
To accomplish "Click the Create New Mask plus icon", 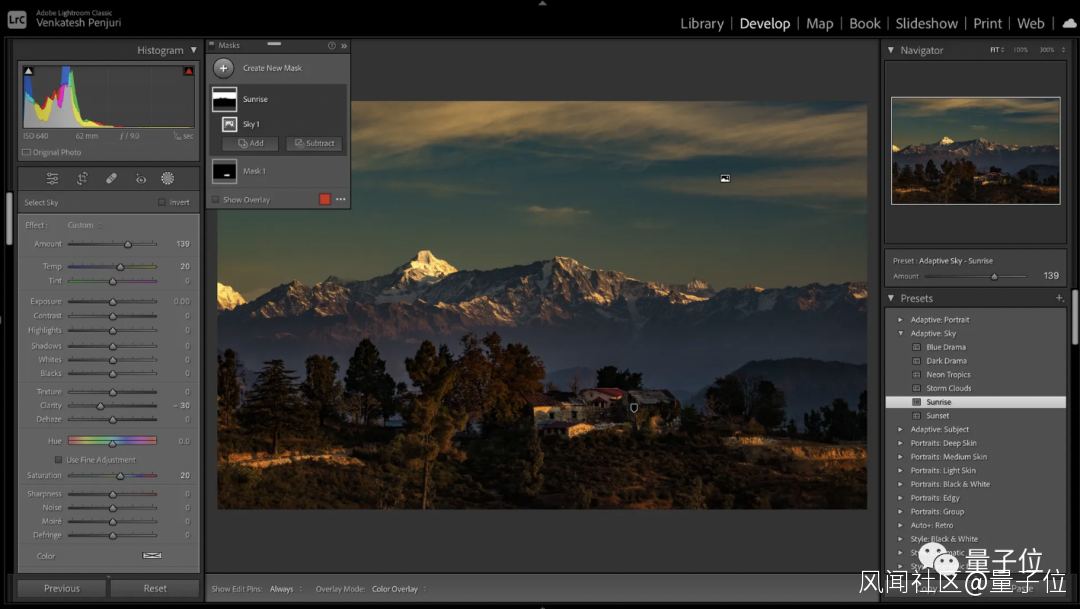I will coord(224,68).
